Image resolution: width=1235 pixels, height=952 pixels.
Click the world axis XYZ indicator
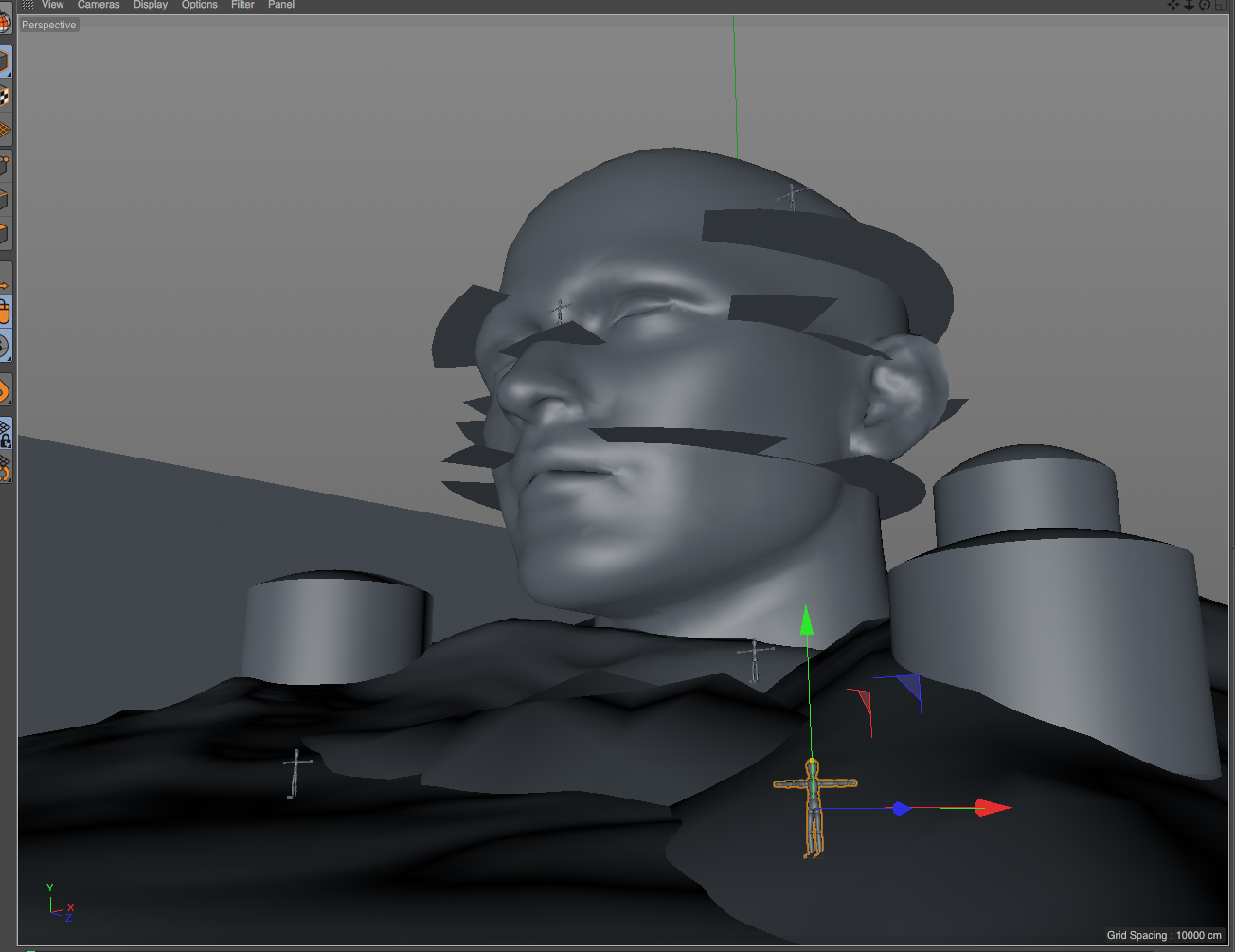tap(60, 903)
